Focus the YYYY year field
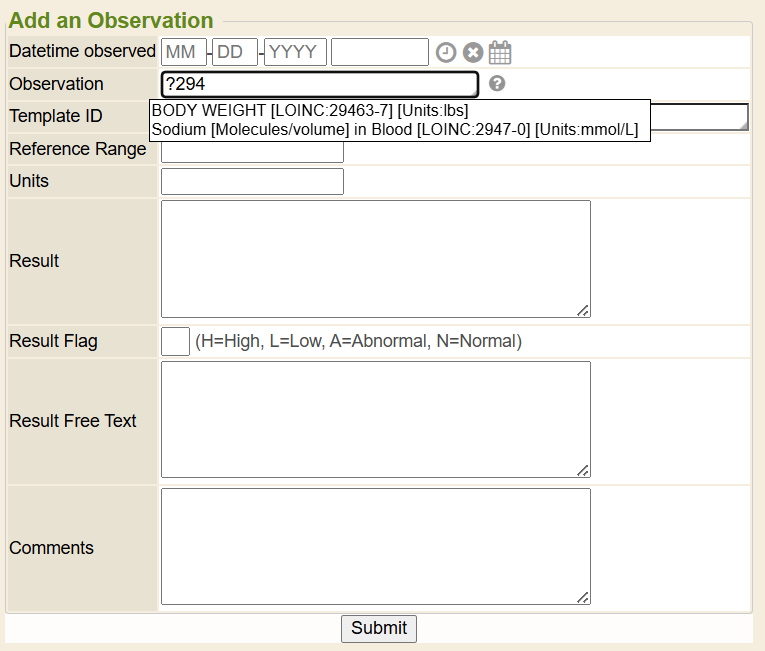765x651 pixels. [x=295, y=52]
